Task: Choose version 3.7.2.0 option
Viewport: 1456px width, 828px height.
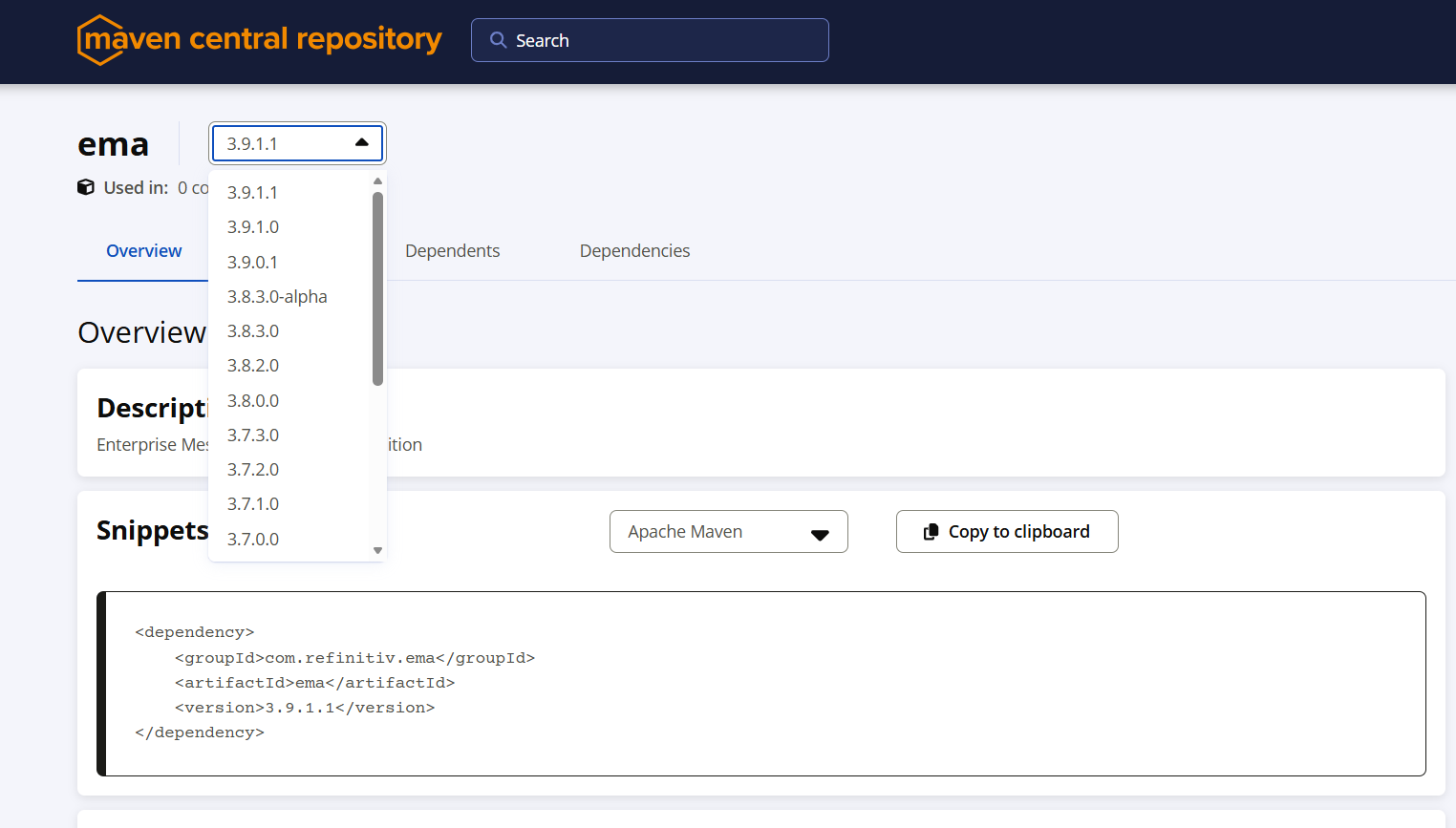Action: point(289,469)
